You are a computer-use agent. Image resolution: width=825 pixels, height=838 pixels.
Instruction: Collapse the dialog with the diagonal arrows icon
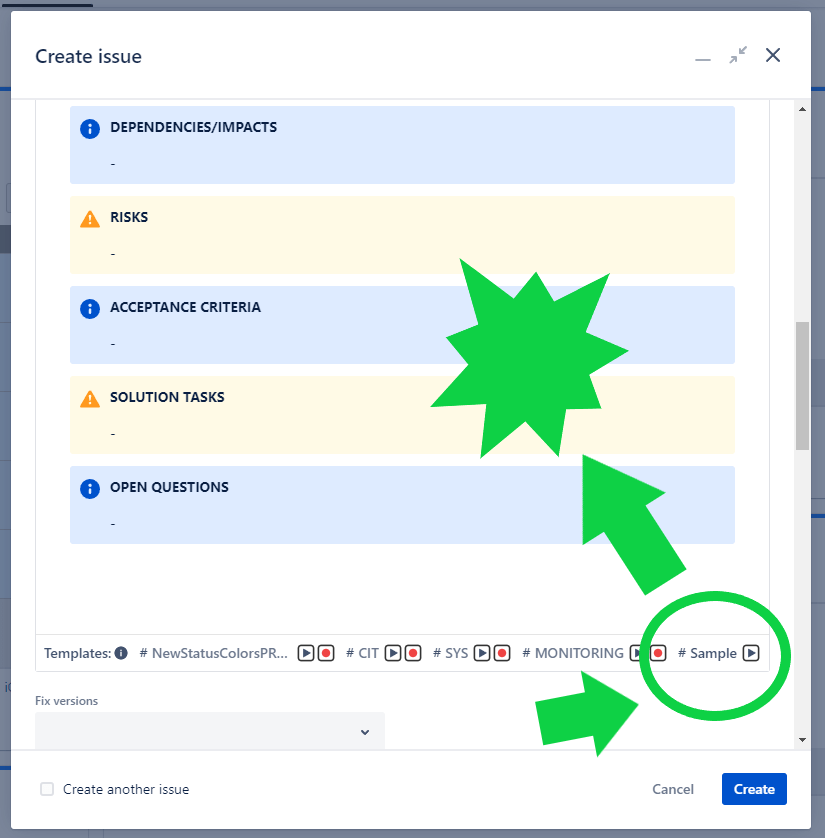point(738,56)
